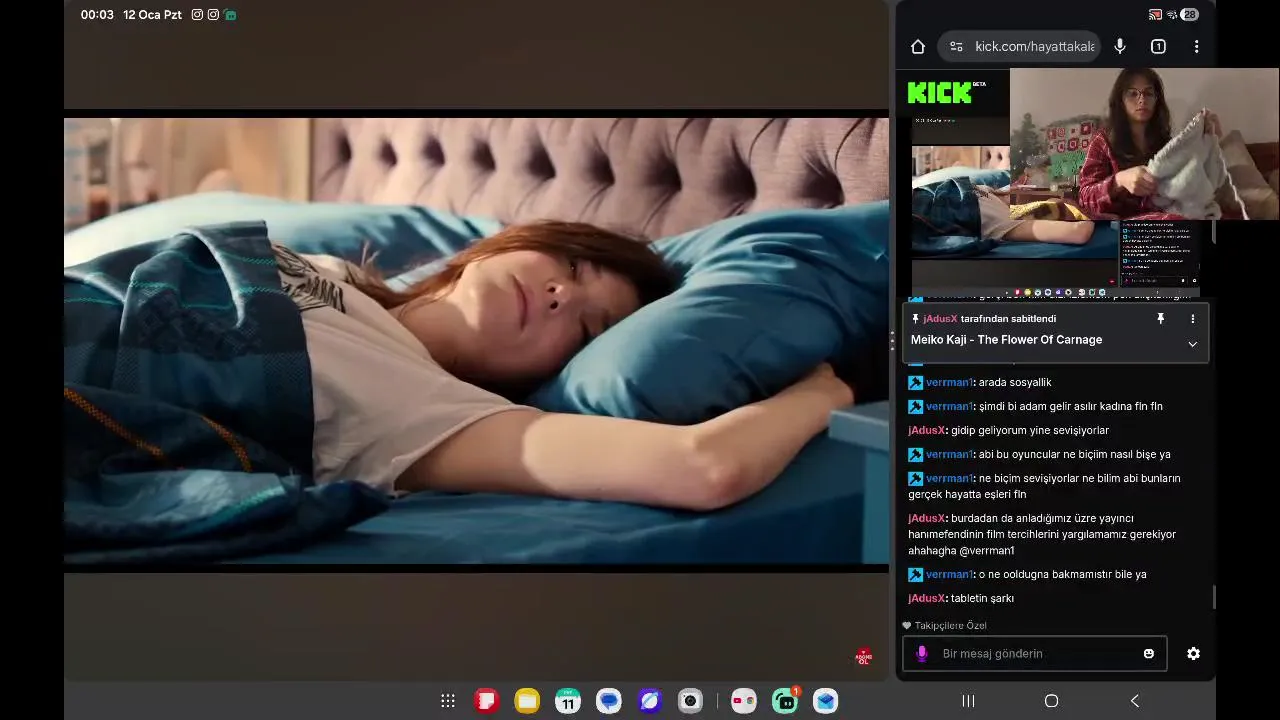Expand the pinned message chevron
This screenshot has height=720, width=1280.
[x=1192, y=344]
